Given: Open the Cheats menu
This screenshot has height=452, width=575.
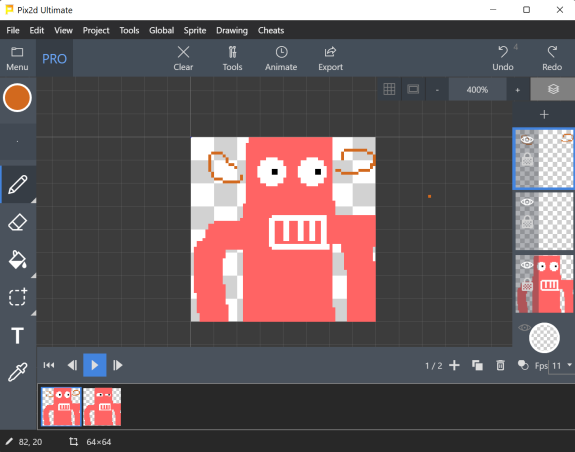Looking at the screenshot, I should (x=271, y=30).
